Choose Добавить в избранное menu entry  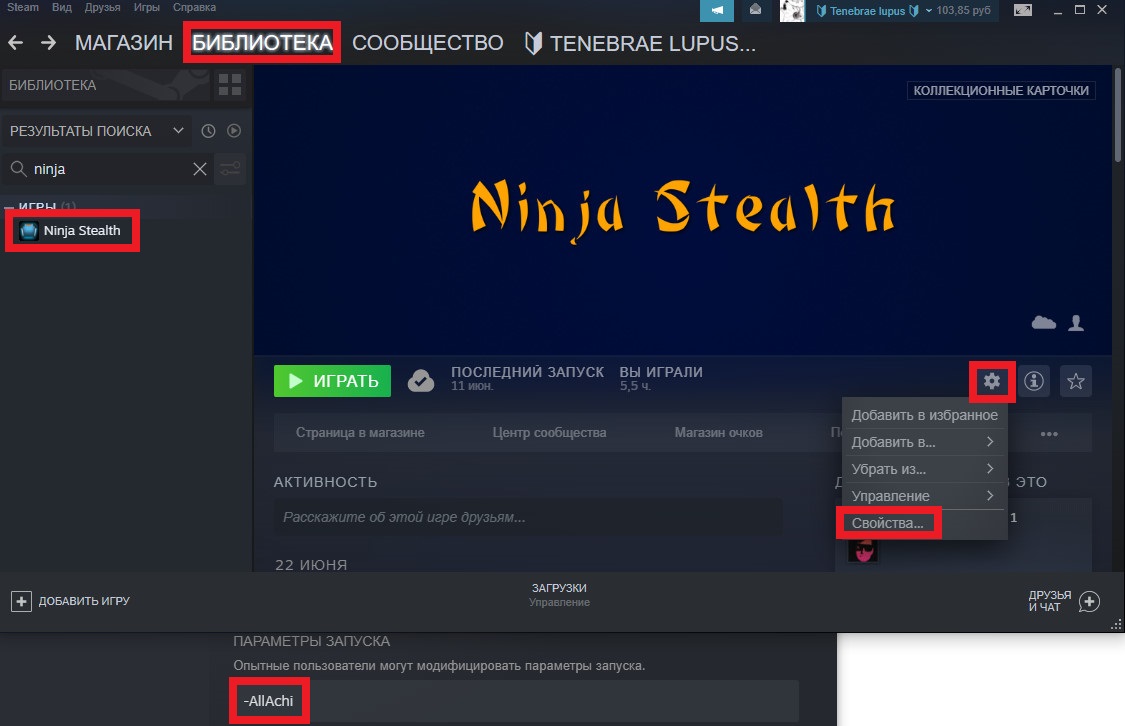click(924, 415)
